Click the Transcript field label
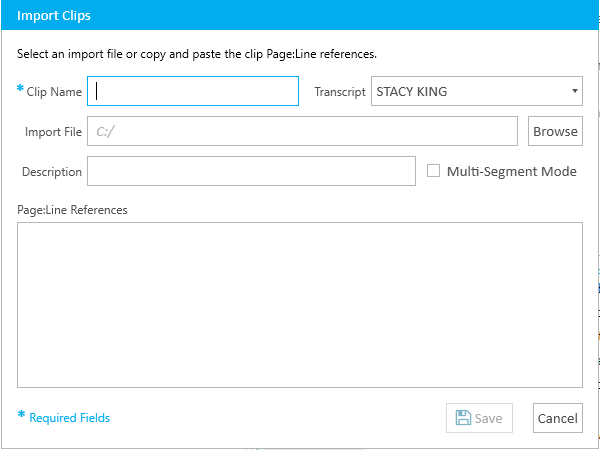The height and width of the screenshot is (450, 600). pyautogui.click(x=340, y=92)
